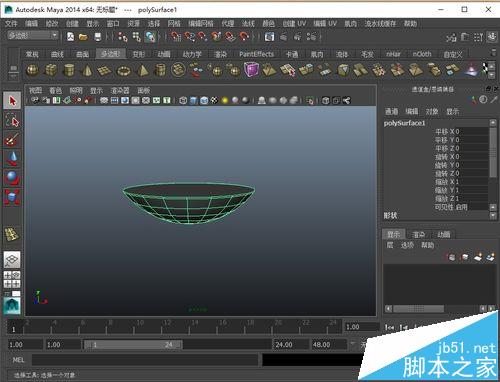Toggle use all lights yellow bulb icon

(225, 100)
